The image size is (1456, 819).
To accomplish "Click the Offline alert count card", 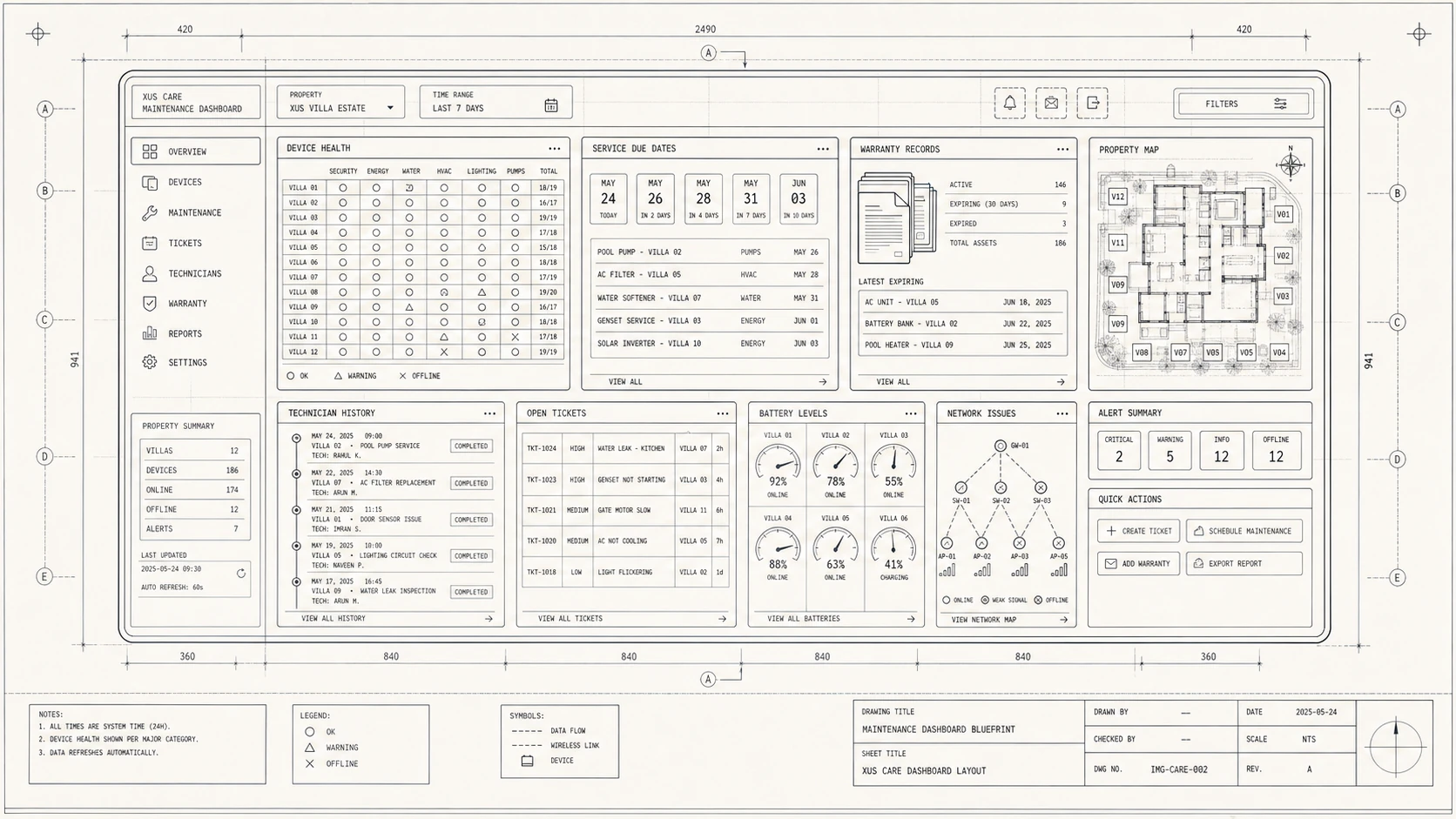I will (1277, 450).
